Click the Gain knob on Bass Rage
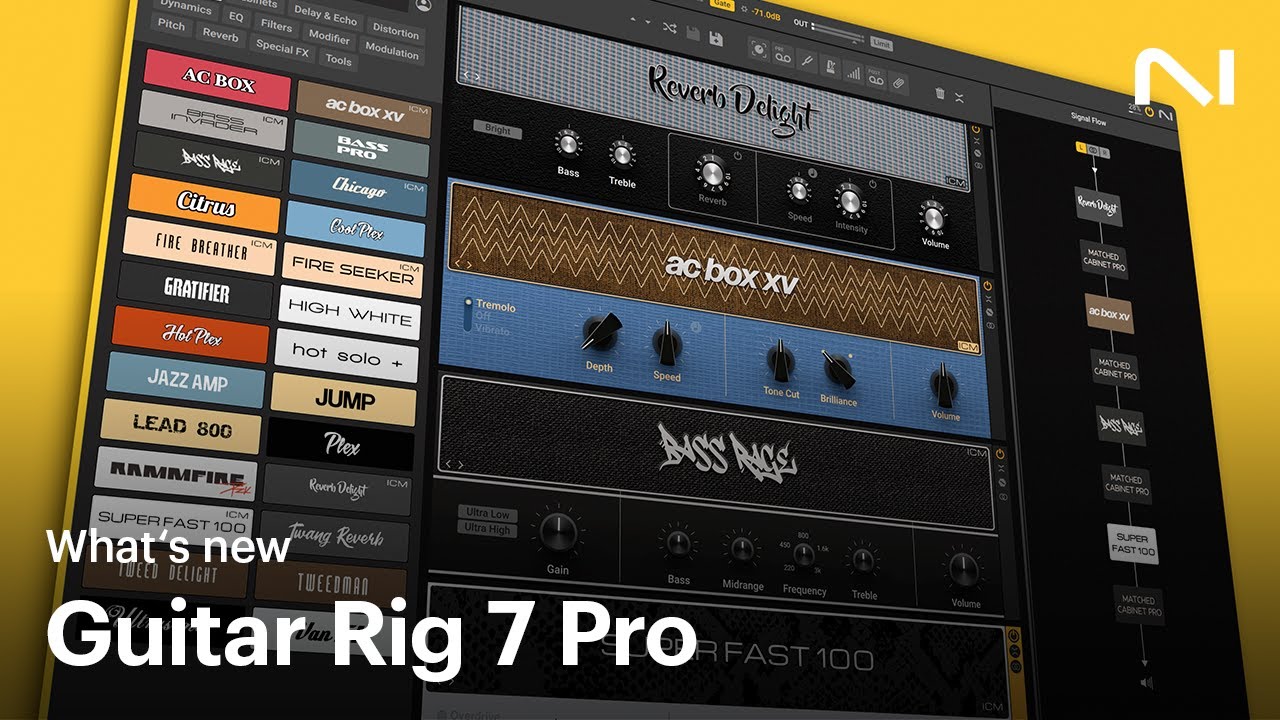The height and width of the screenshot is (720, 1280). pyautogui.click(x=557, y=530)
